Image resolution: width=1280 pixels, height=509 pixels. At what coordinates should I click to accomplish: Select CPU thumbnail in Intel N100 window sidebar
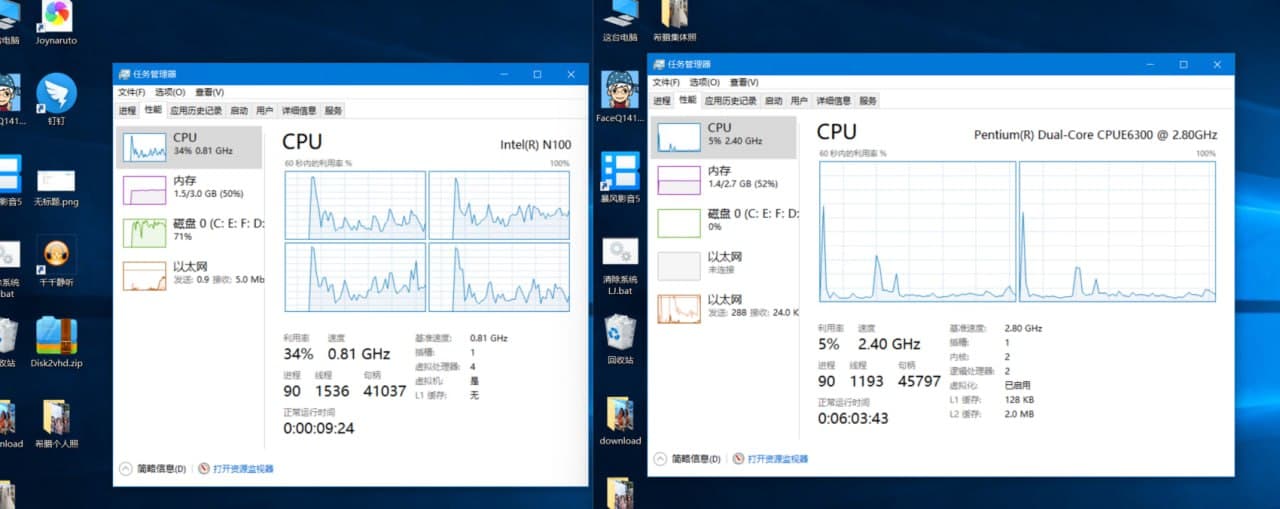pos(144,148)
